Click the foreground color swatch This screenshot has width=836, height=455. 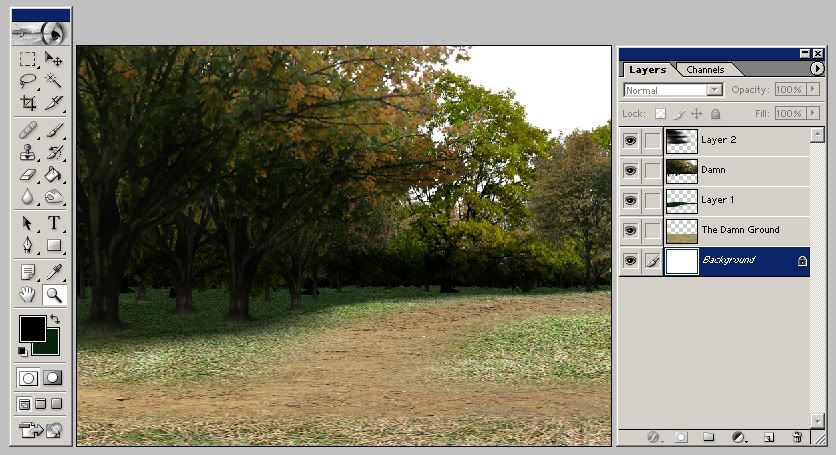coord(31,328)
